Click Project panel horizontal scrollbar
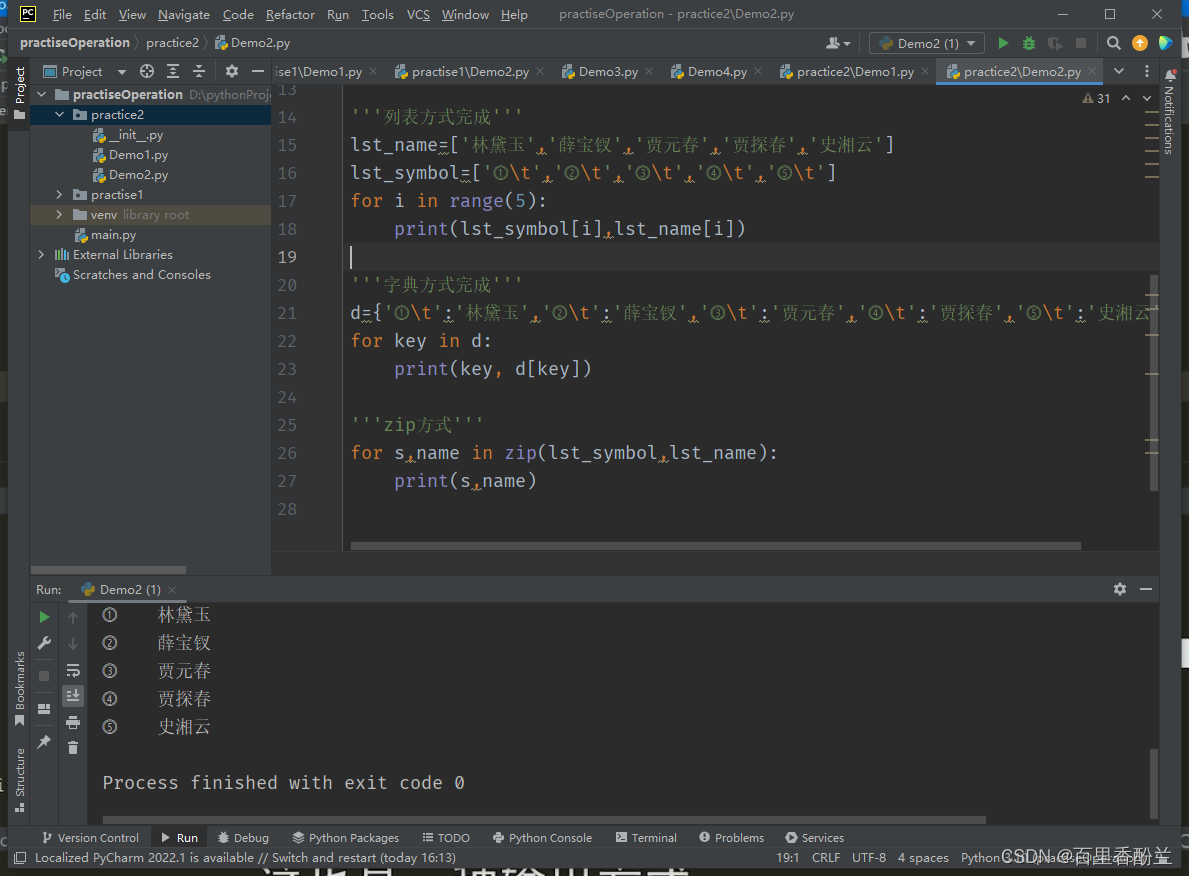This screenshot has height=876, width=1189. tap(108, 570)
